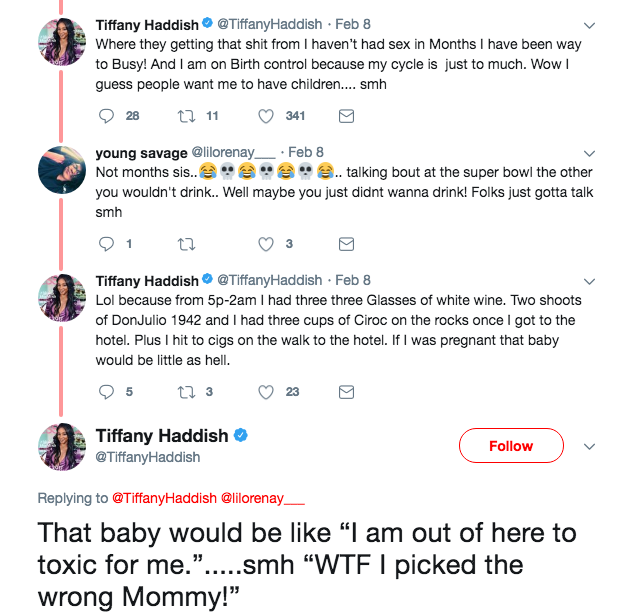Screen dimensions: 631x615
Task: Send first tweet via direct message icon
Action: point(346,116)
